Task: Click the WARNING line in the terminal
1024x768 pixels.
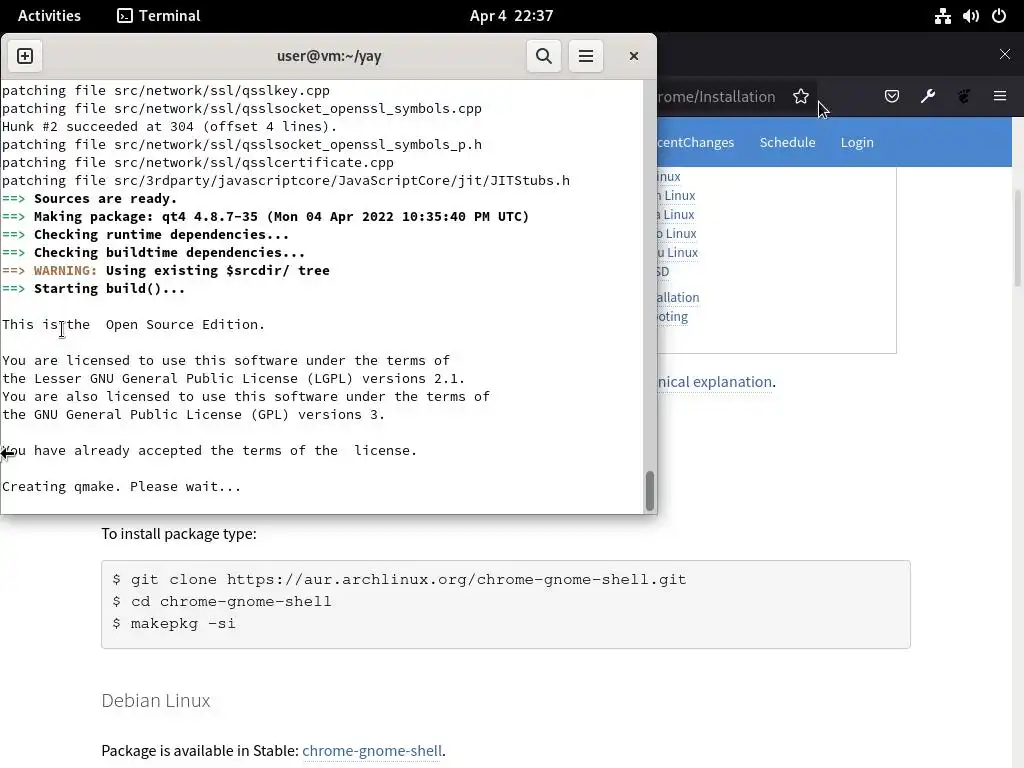Action: (x=165, y=270)
